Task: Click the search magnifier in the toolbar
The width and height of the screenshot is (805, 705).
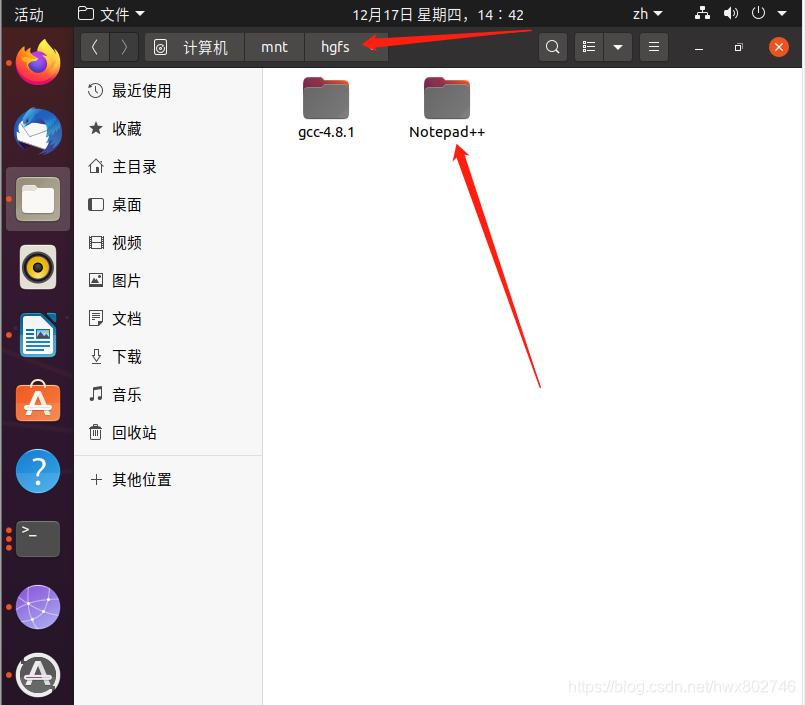Action: [x=552, y=47]
